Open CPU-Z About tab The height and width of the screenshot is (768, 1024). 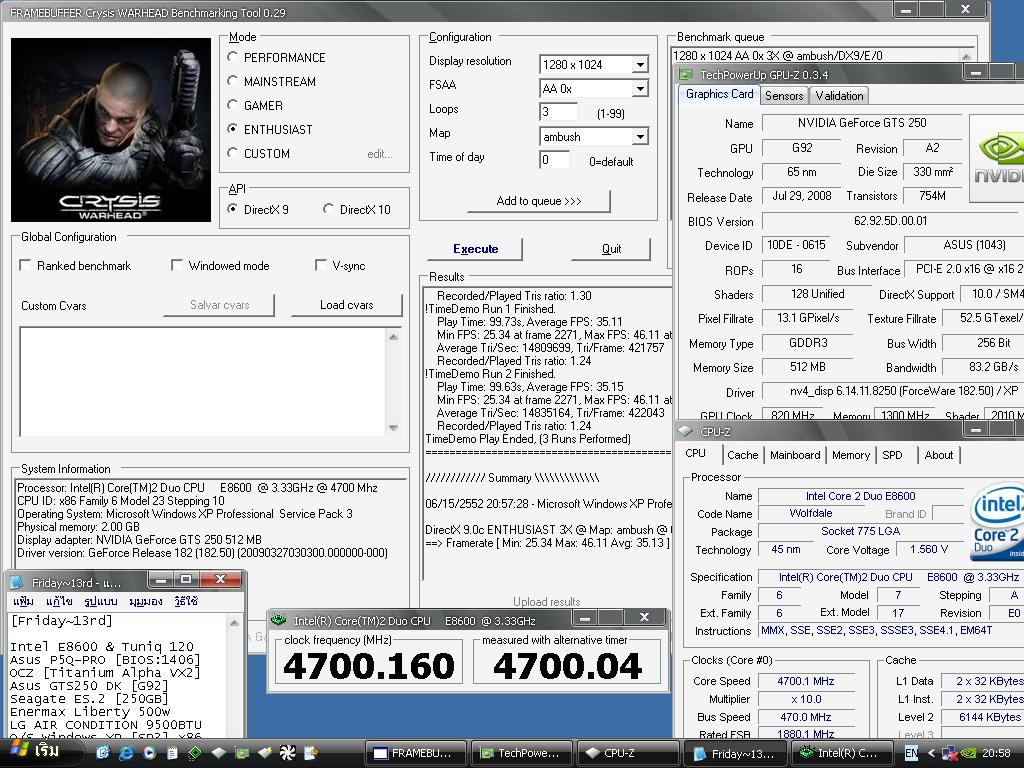click(x=938, y=455)
